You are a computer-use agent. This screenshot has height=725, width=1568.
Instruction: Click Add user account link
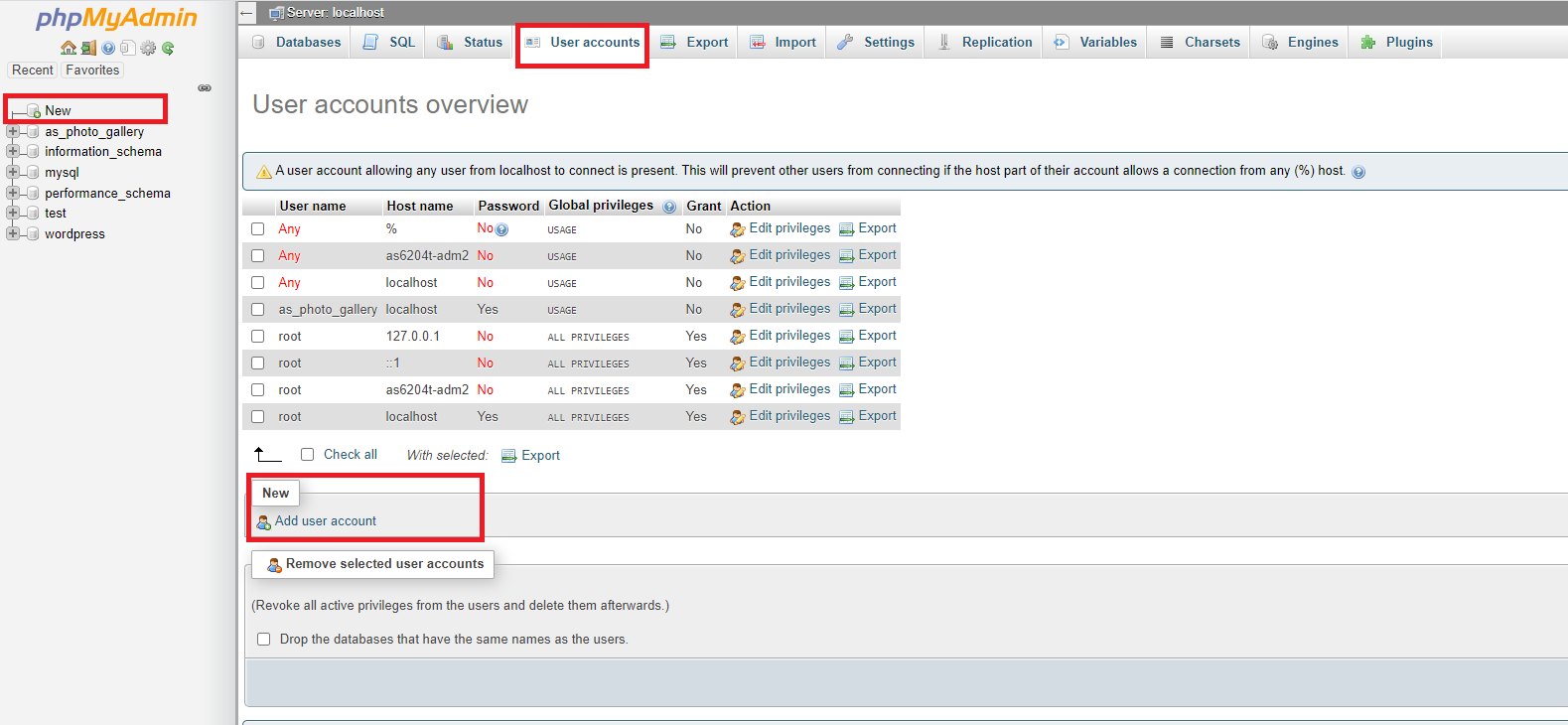pos(325,521)
